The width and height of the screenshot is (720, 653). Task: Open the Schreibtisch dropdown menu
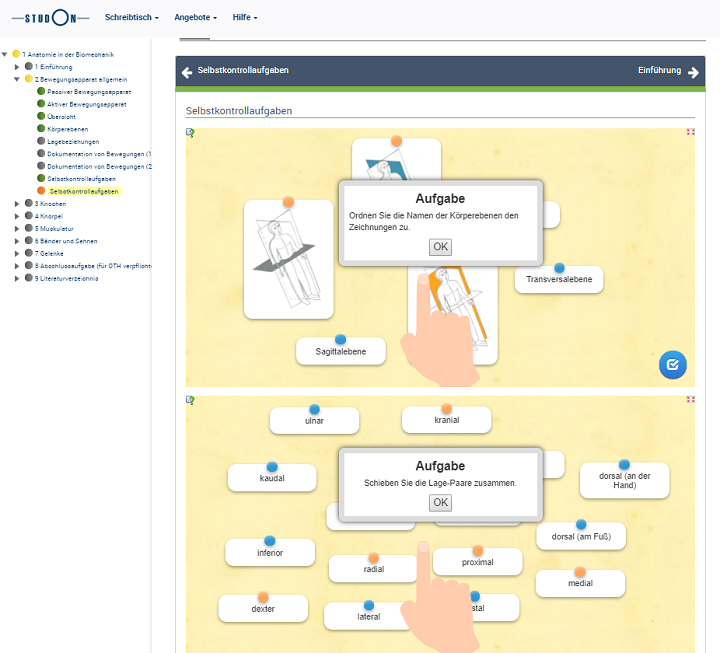pos(131,18)
